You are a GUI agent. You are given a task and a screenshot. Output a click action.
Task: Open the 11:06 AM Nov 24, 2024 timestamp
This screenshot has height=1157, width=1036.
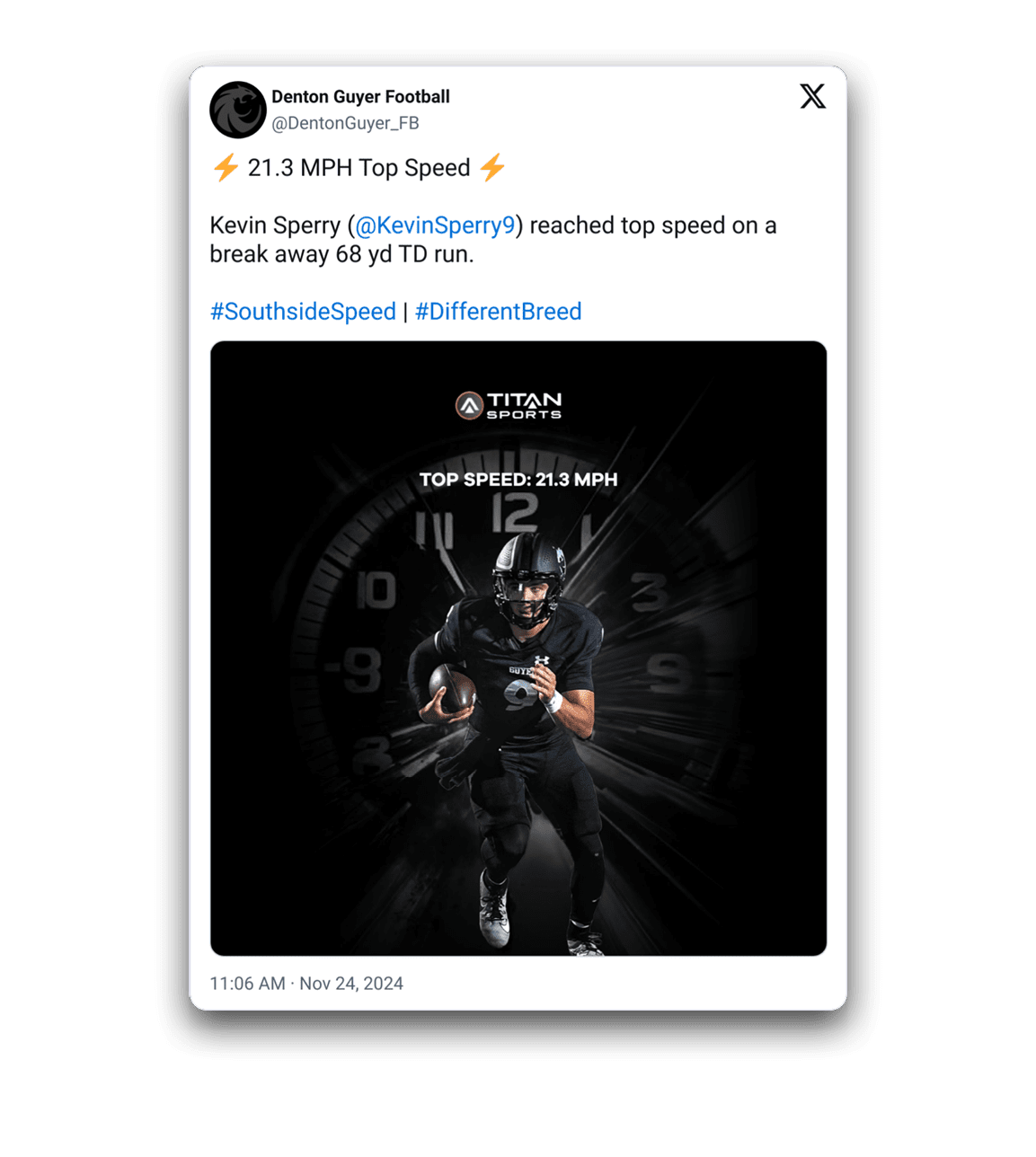(306, 984)
